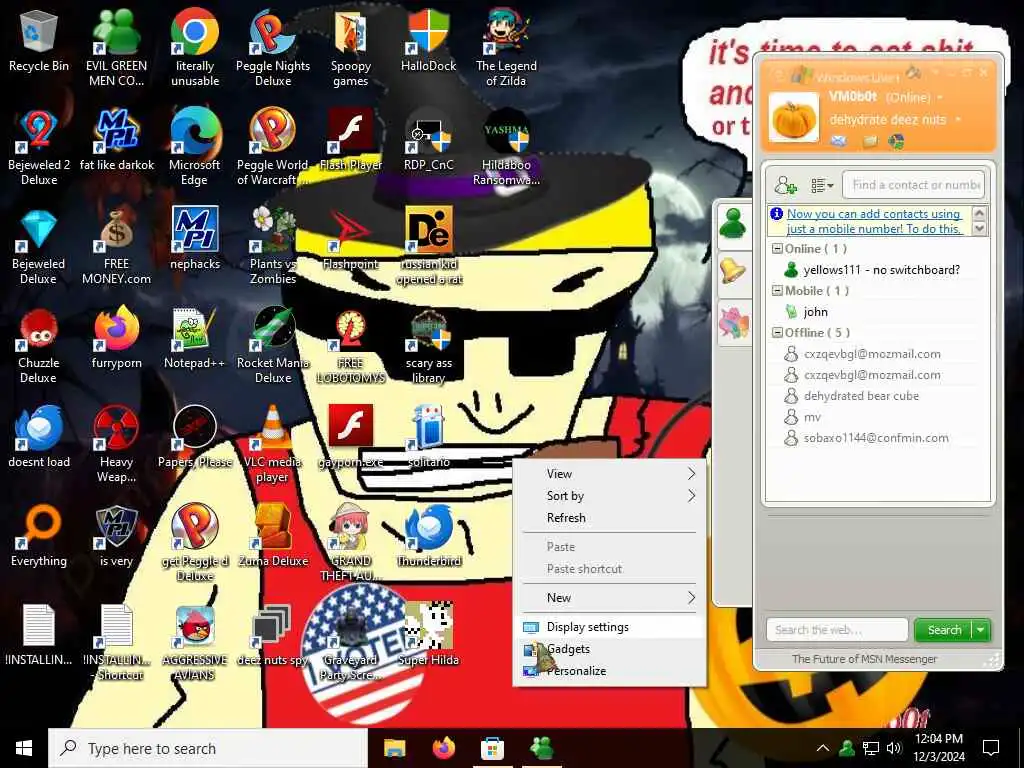The width and height of the screenshot is (1024, 768).
Task: Click The Future of MSN Messenger banner text
Action: pyautogui.click(x=864, y=660)
